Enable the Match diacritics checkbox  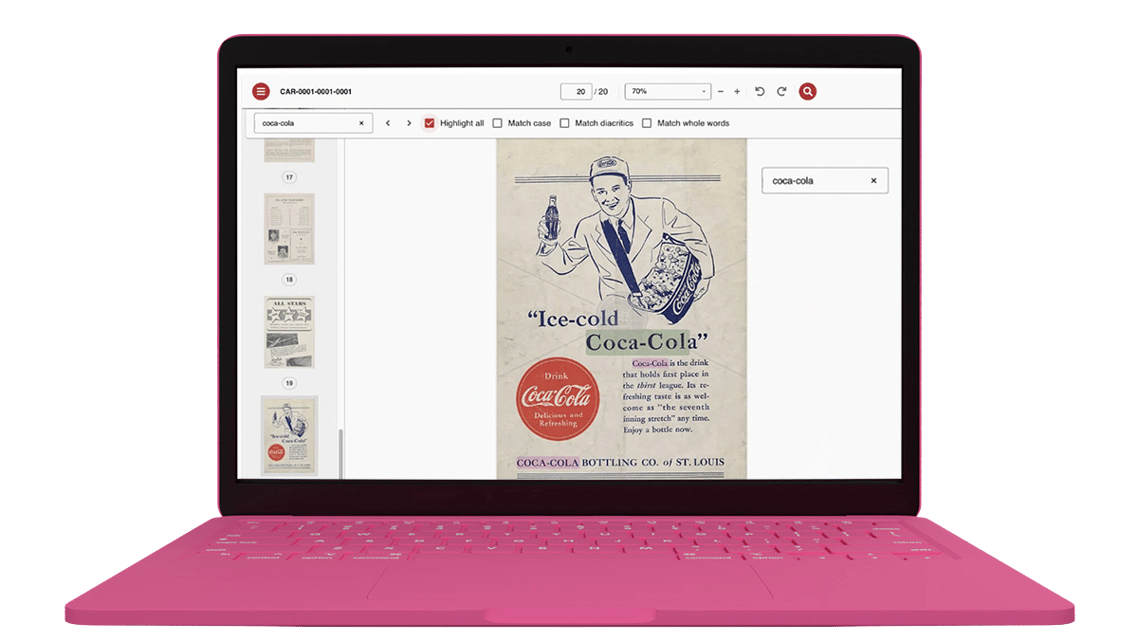tap(565, 123)
